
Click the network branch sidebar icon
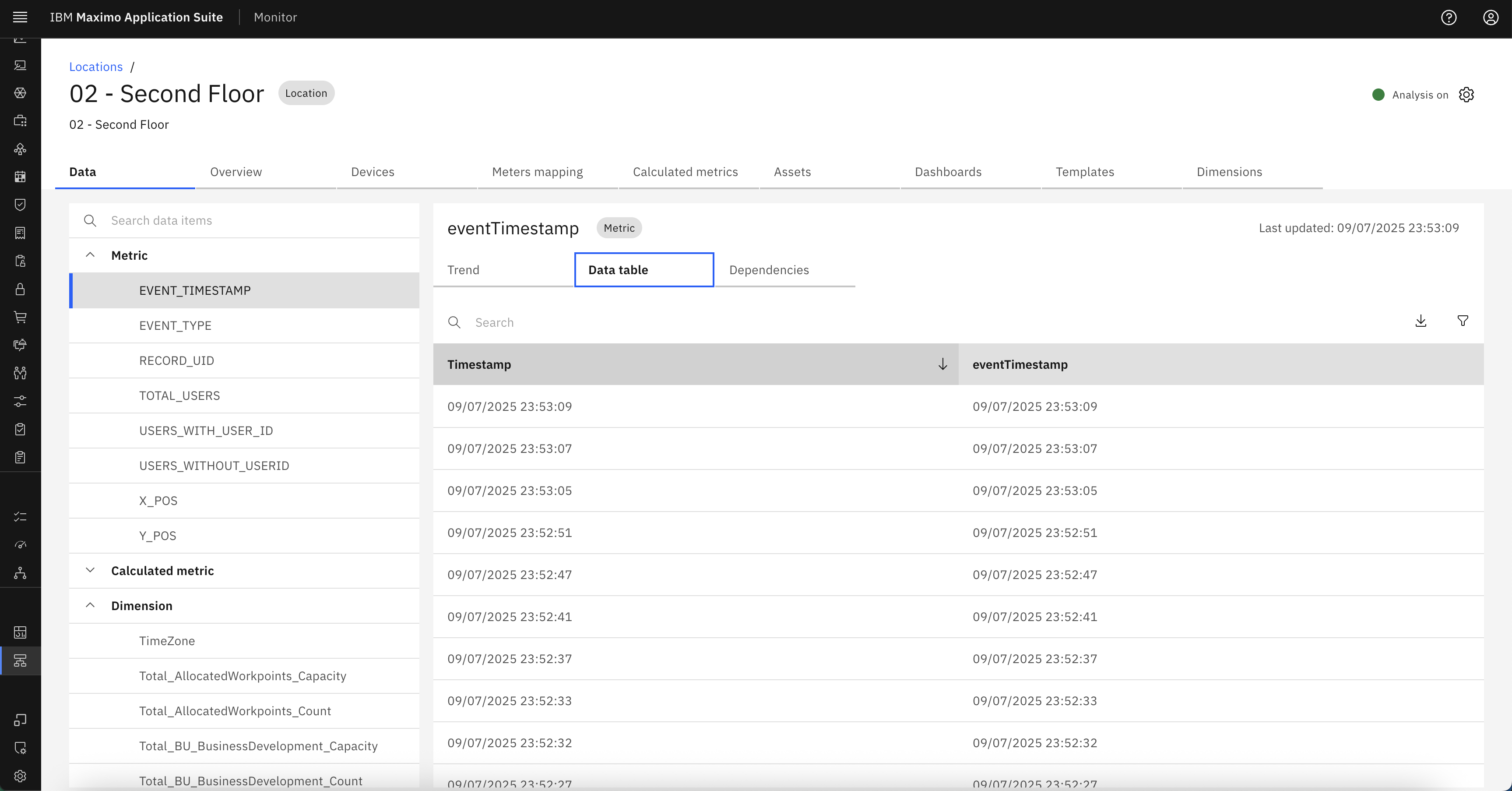pos(20,573)
